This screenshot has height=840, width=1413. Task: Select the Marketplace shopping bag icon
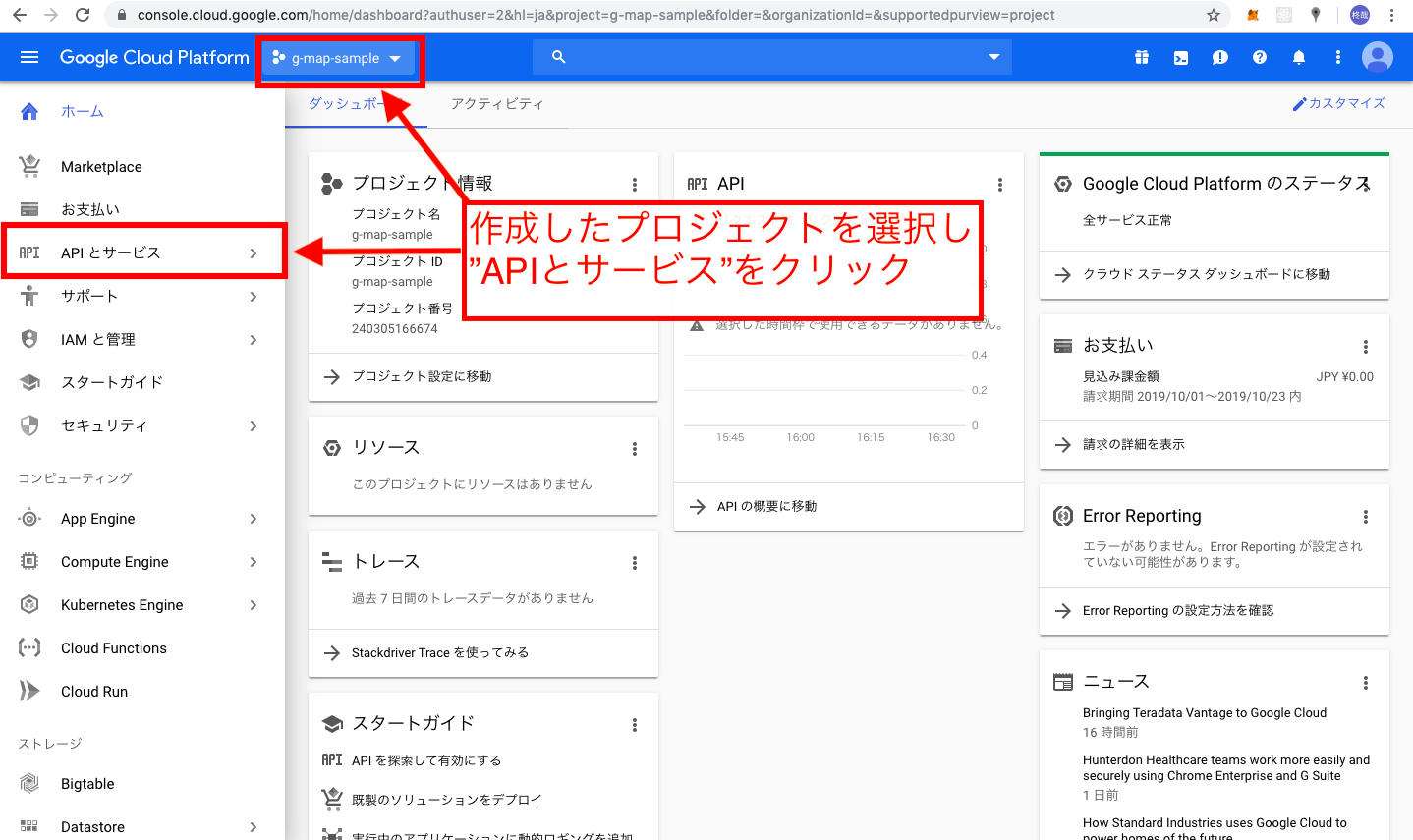[29, 166]
